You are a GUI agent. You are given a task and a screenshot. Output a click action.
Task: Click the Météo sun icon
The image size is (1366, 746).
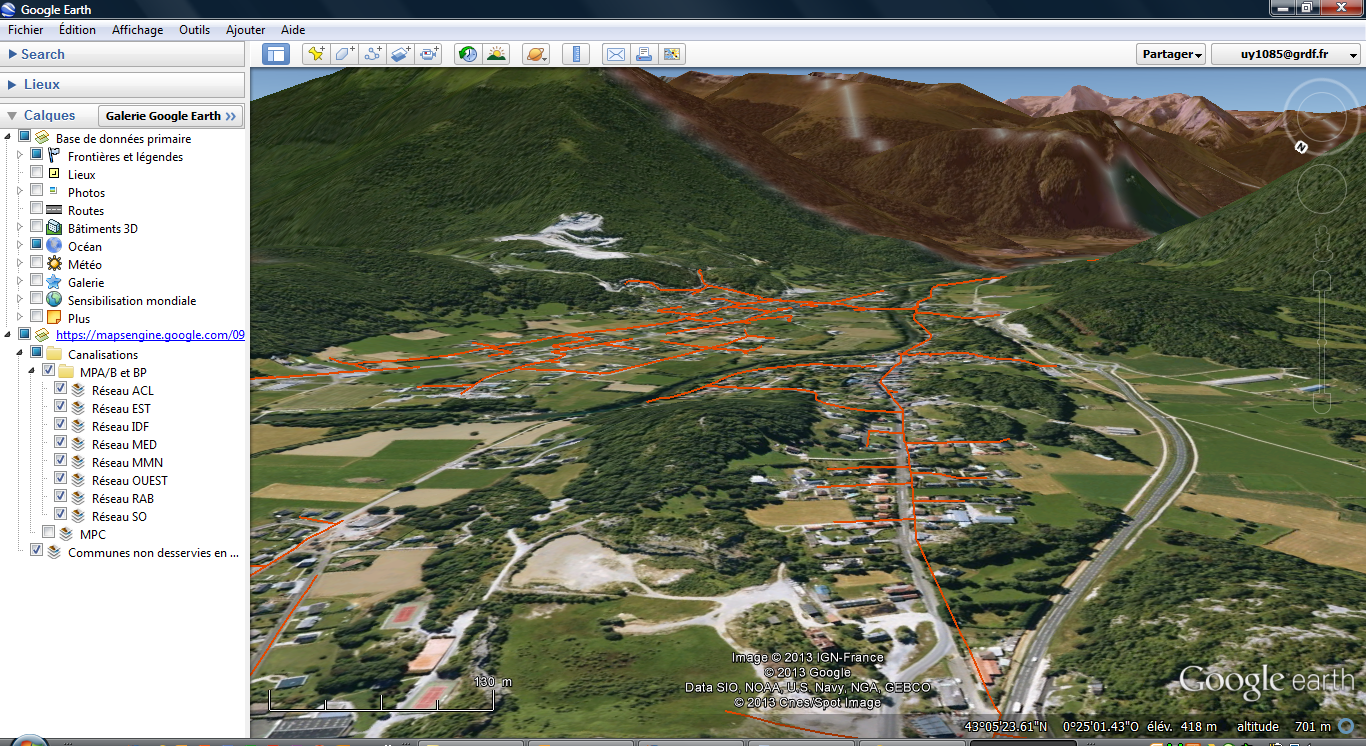click(53, 264)
